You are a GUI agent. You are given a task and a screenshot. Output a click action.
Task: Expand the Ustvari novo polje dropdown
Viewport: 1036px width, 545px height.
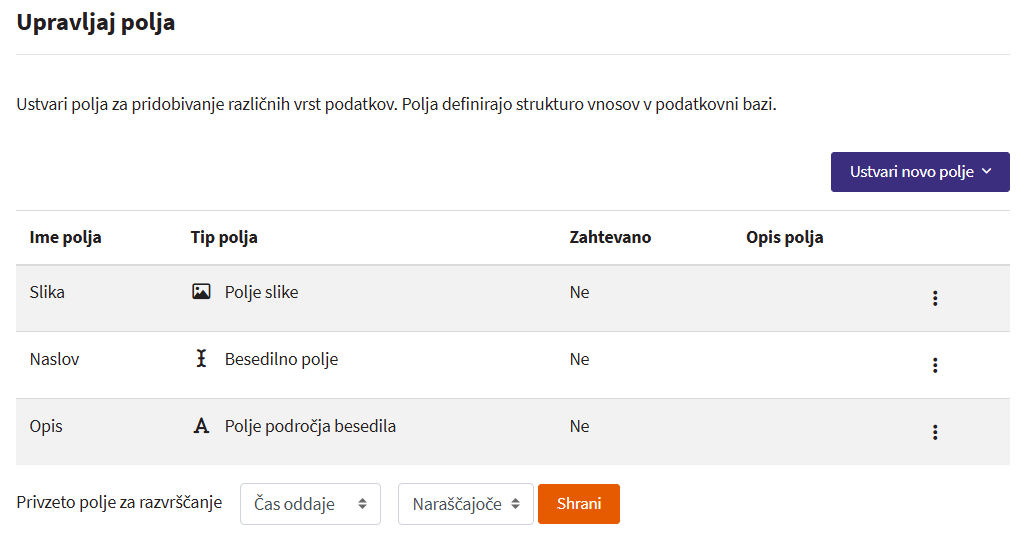point(920,172)
